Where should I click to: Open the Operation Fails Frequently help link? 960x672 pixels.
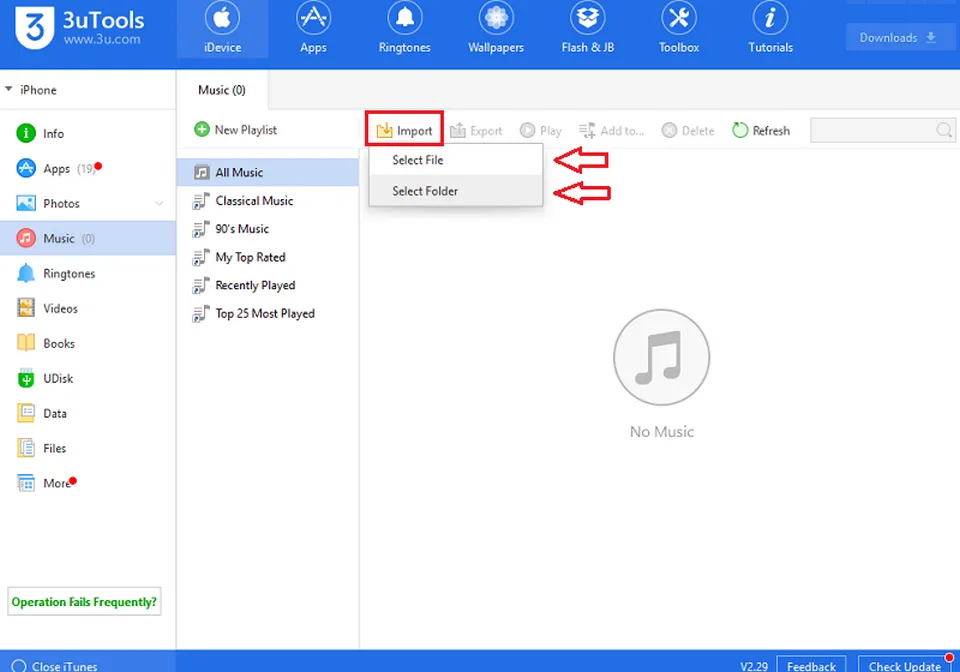(84, 601)
